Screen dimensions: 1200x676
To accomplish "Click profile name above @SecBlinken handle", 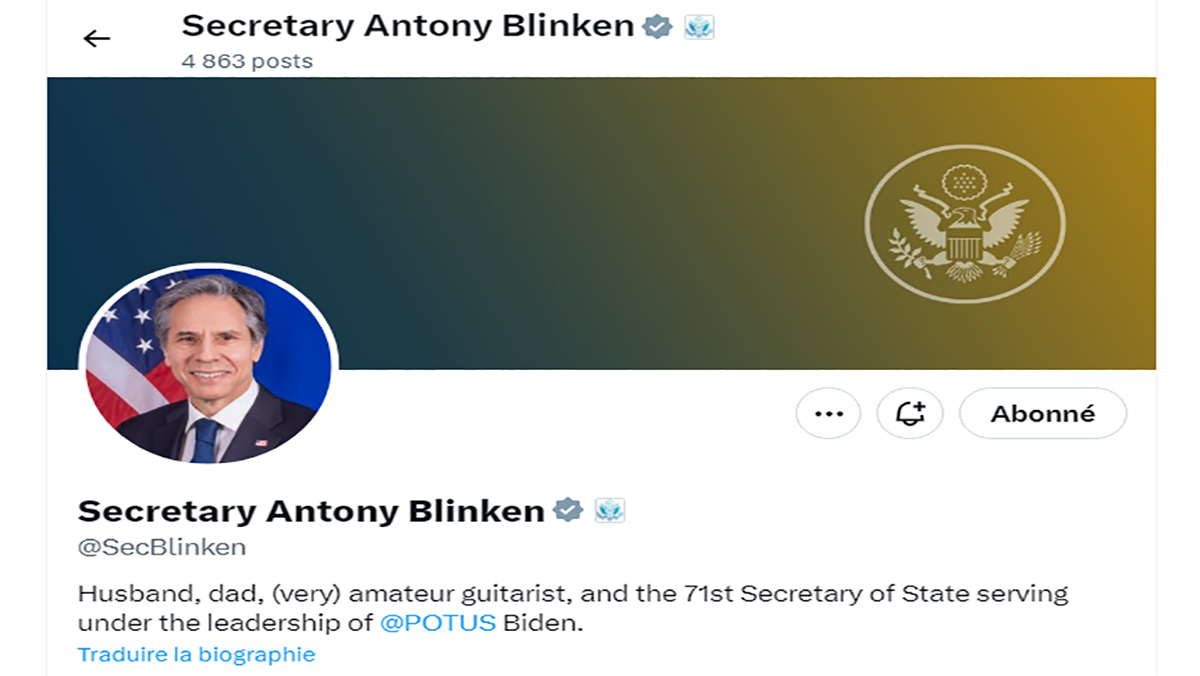I will 311,511.
